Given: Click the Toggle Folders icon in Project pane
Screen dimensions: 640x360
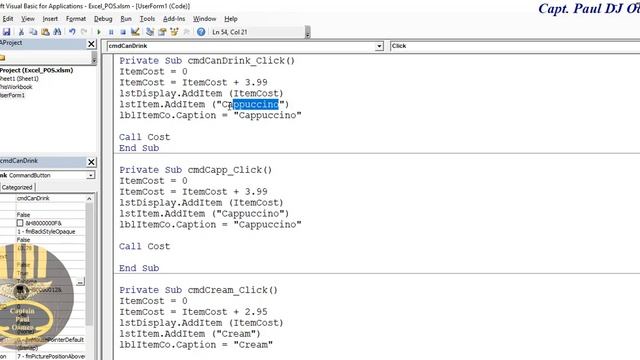Looking at the screenshot, I should pos(2,58).
